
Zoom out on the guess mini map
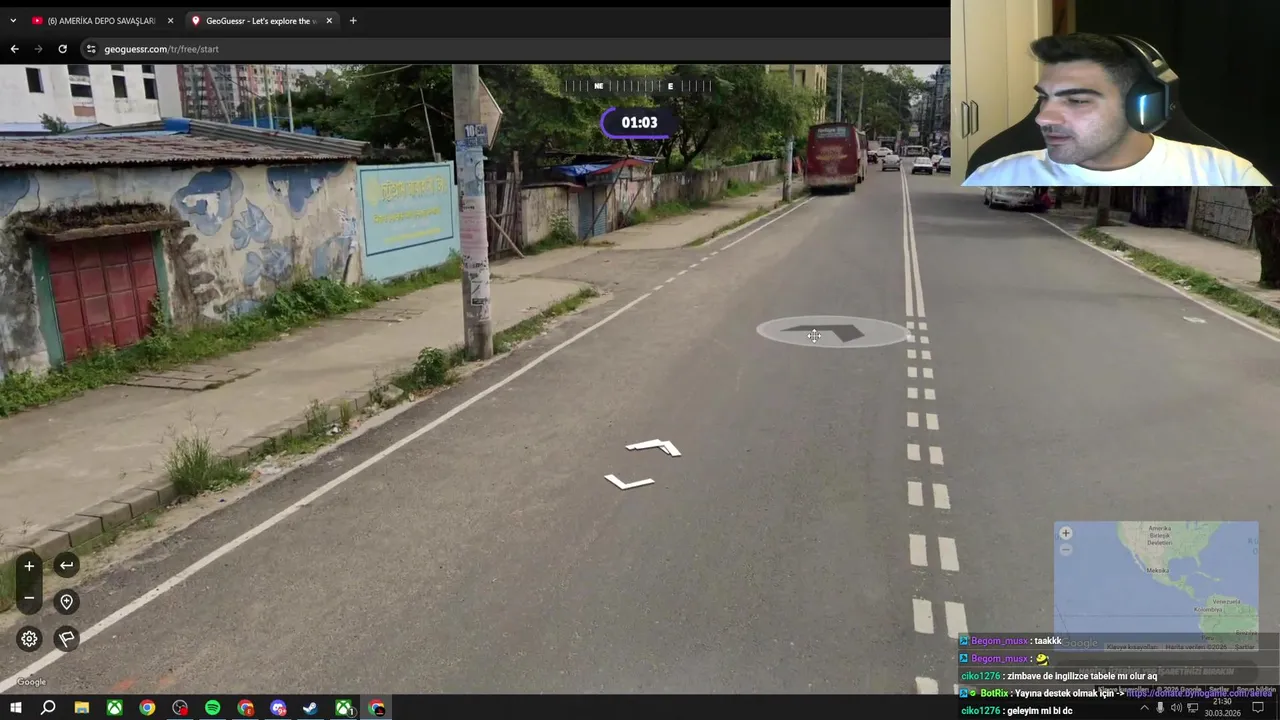coord(1066,549)
